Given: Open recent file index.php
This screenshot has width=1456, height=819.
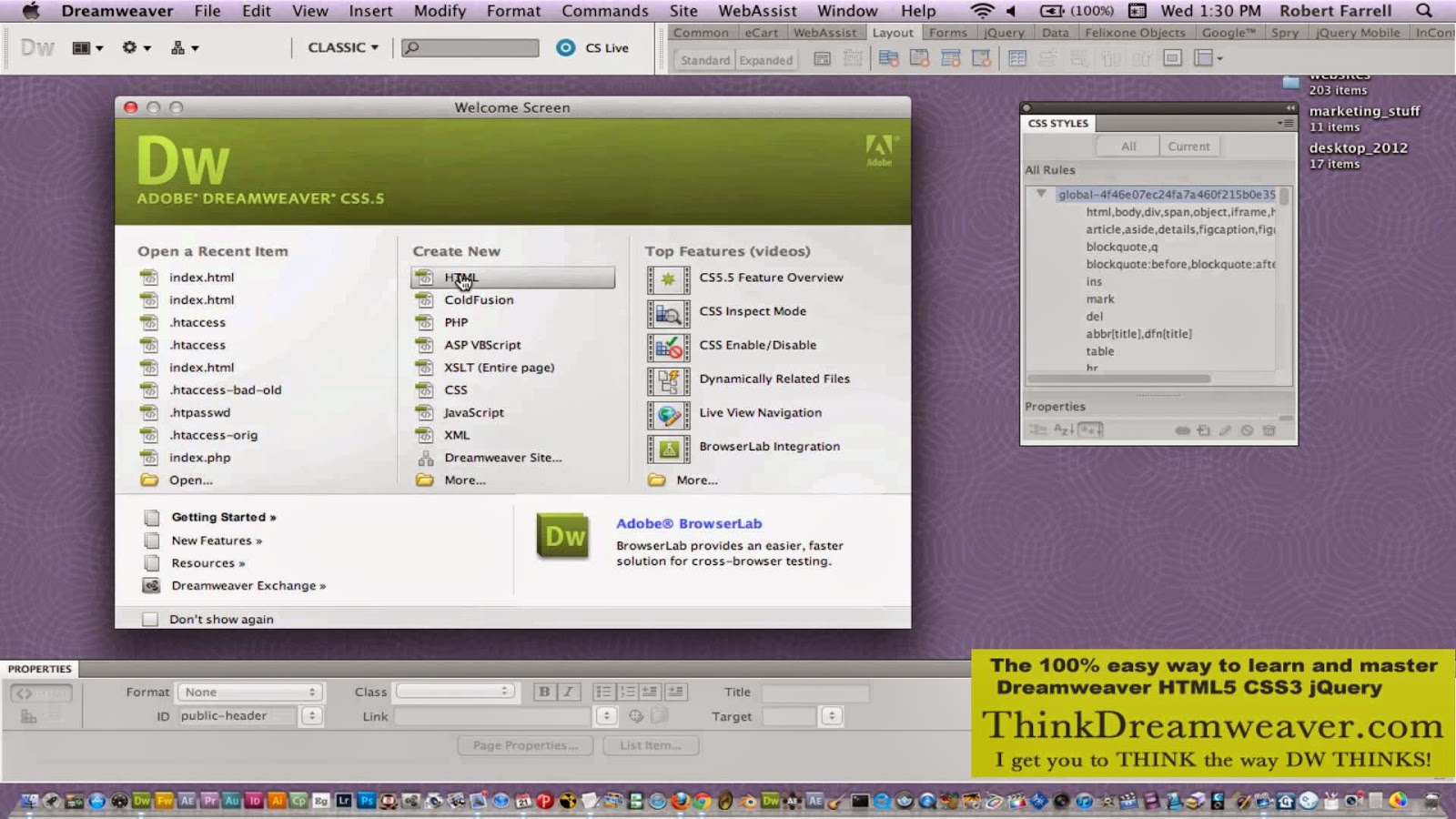Looking at the screenshot, I should coord(199,458).
